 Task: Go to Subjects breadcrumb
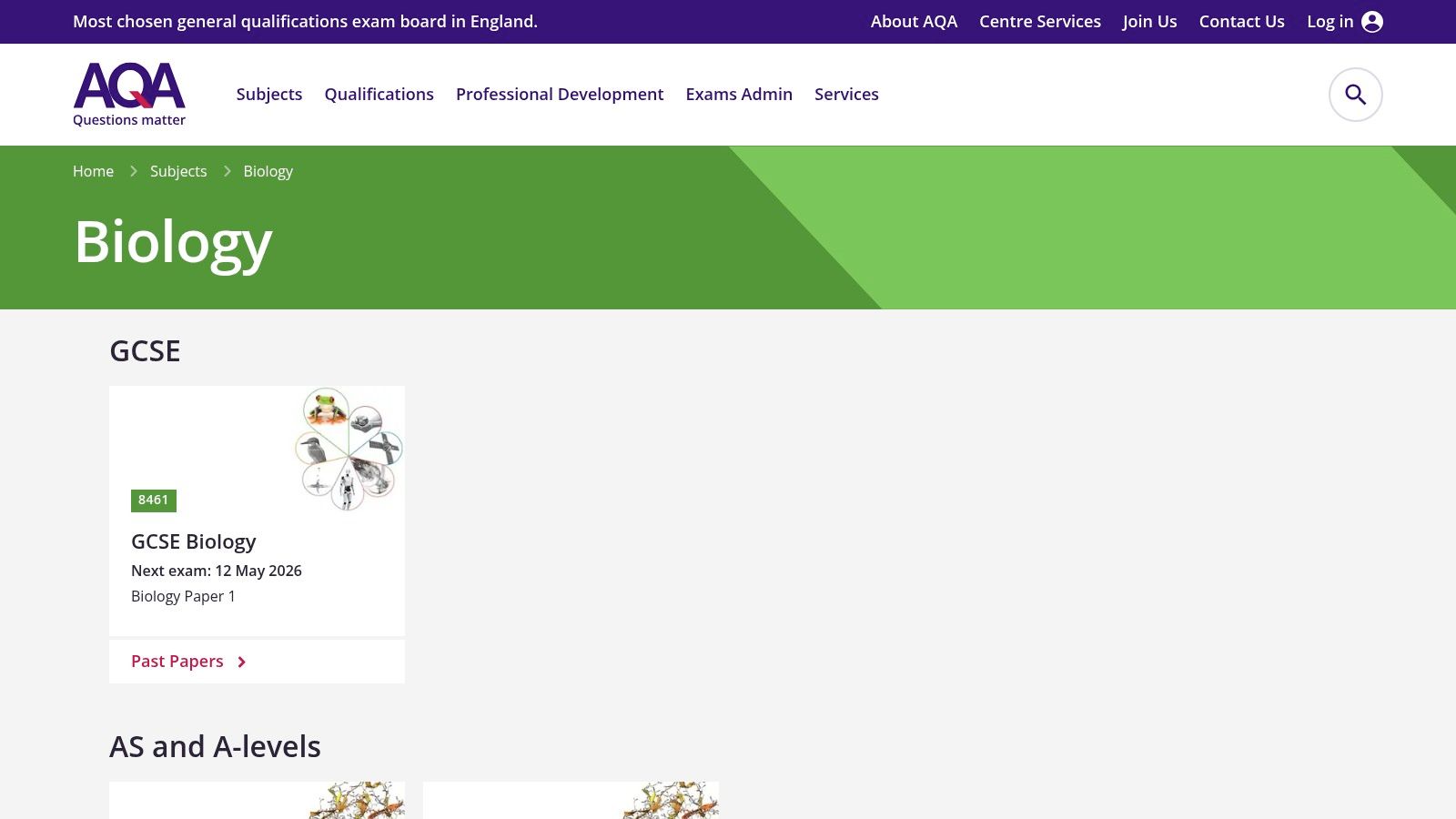click(x=178, y=171)
